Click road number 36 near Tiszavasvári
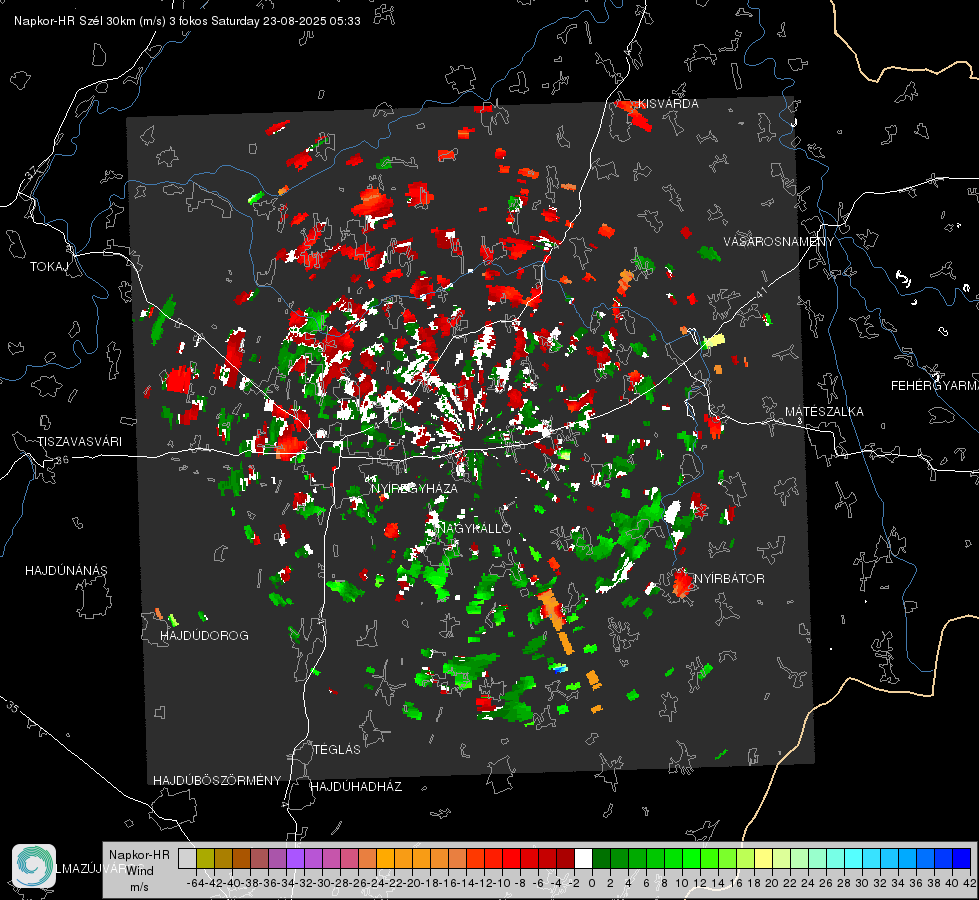The width and height of the screenshot is (979, 900). [62, 460]
